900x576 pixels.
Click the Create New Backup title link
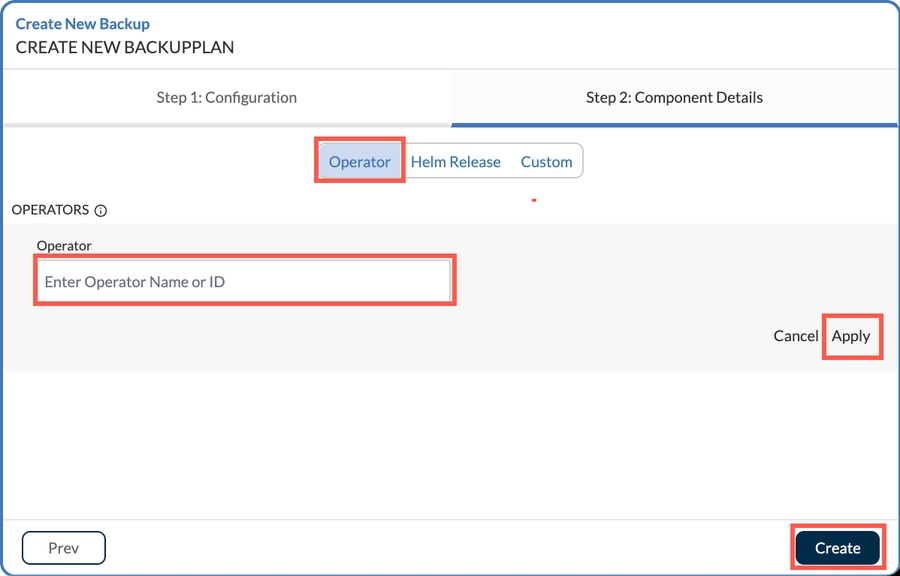[x=83, y=24]
